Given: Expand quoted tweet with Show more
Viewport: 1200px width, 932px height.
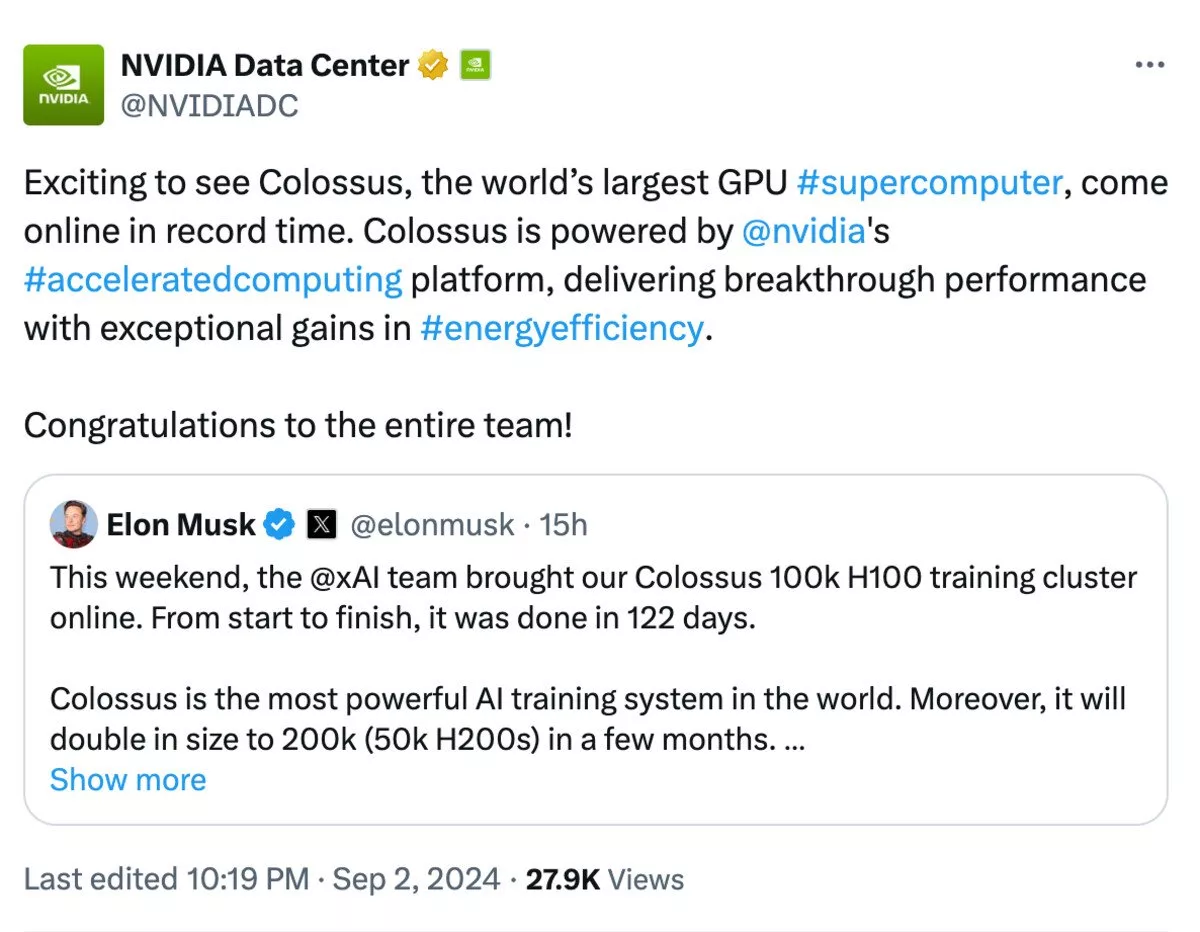Looking at the screenshot, I should (128, 779).
